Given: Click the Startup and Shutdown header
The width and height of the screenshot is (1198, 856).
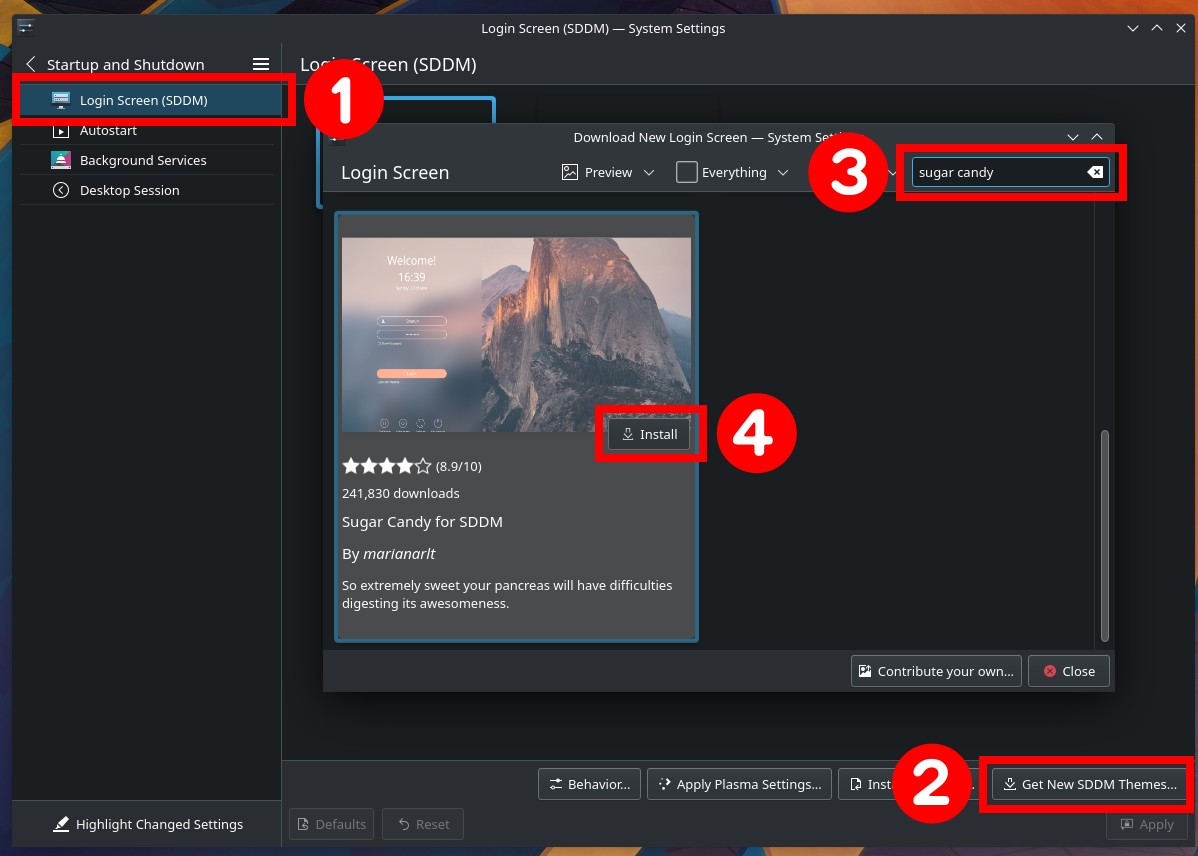Looking at the screenshot, I should 125,65.
